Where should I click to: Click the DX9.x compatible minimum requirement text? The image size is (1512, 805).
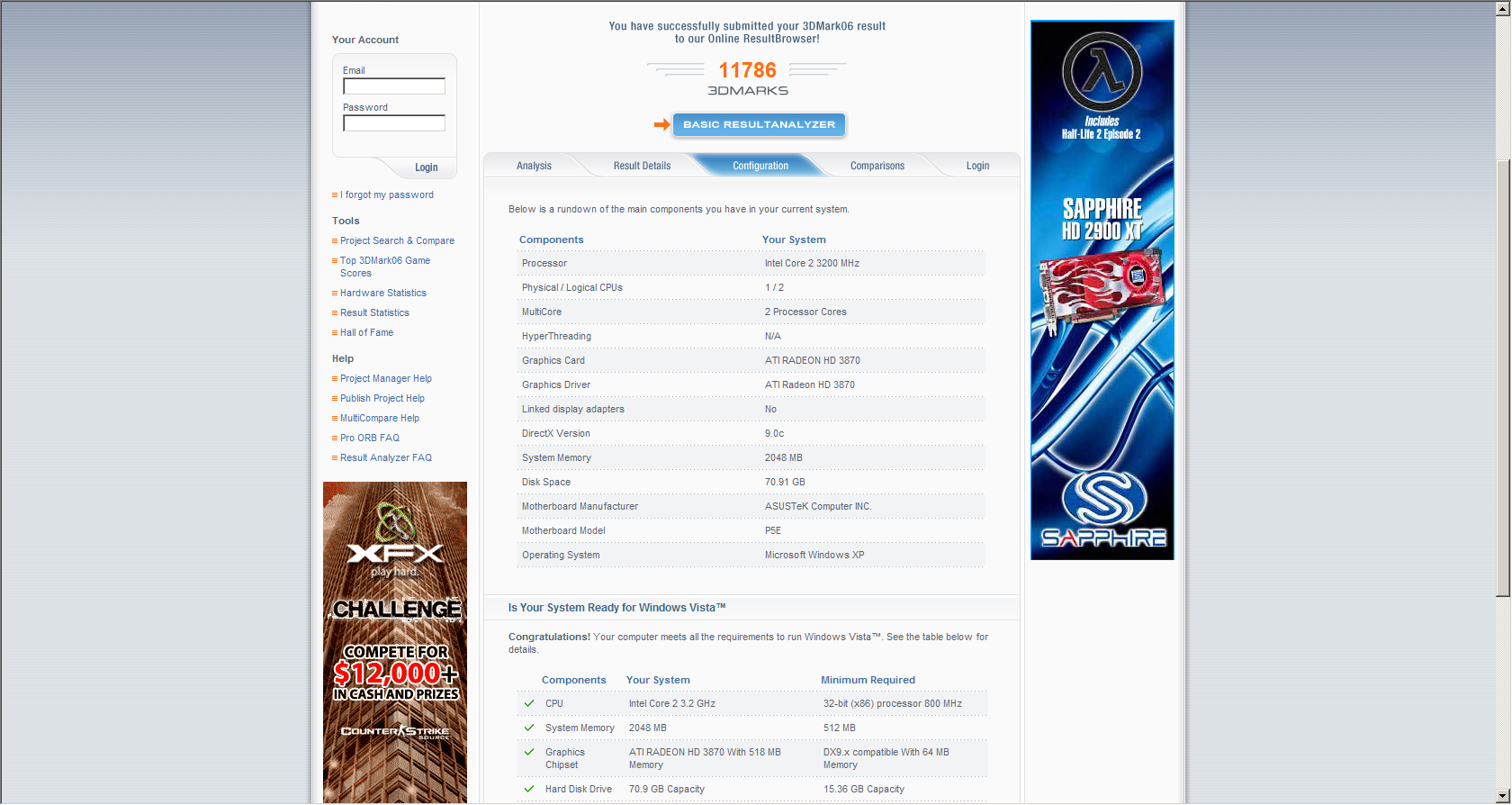coord(886,758)
